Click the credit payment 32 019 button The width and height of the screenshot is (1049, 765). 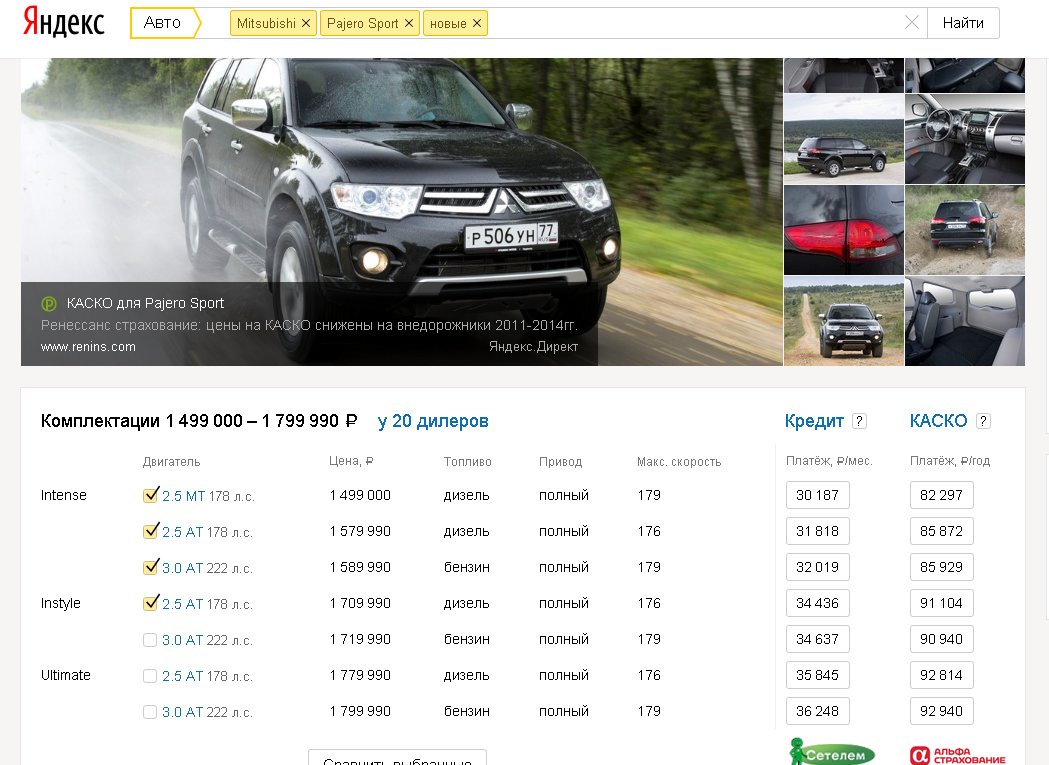[818, 568]
